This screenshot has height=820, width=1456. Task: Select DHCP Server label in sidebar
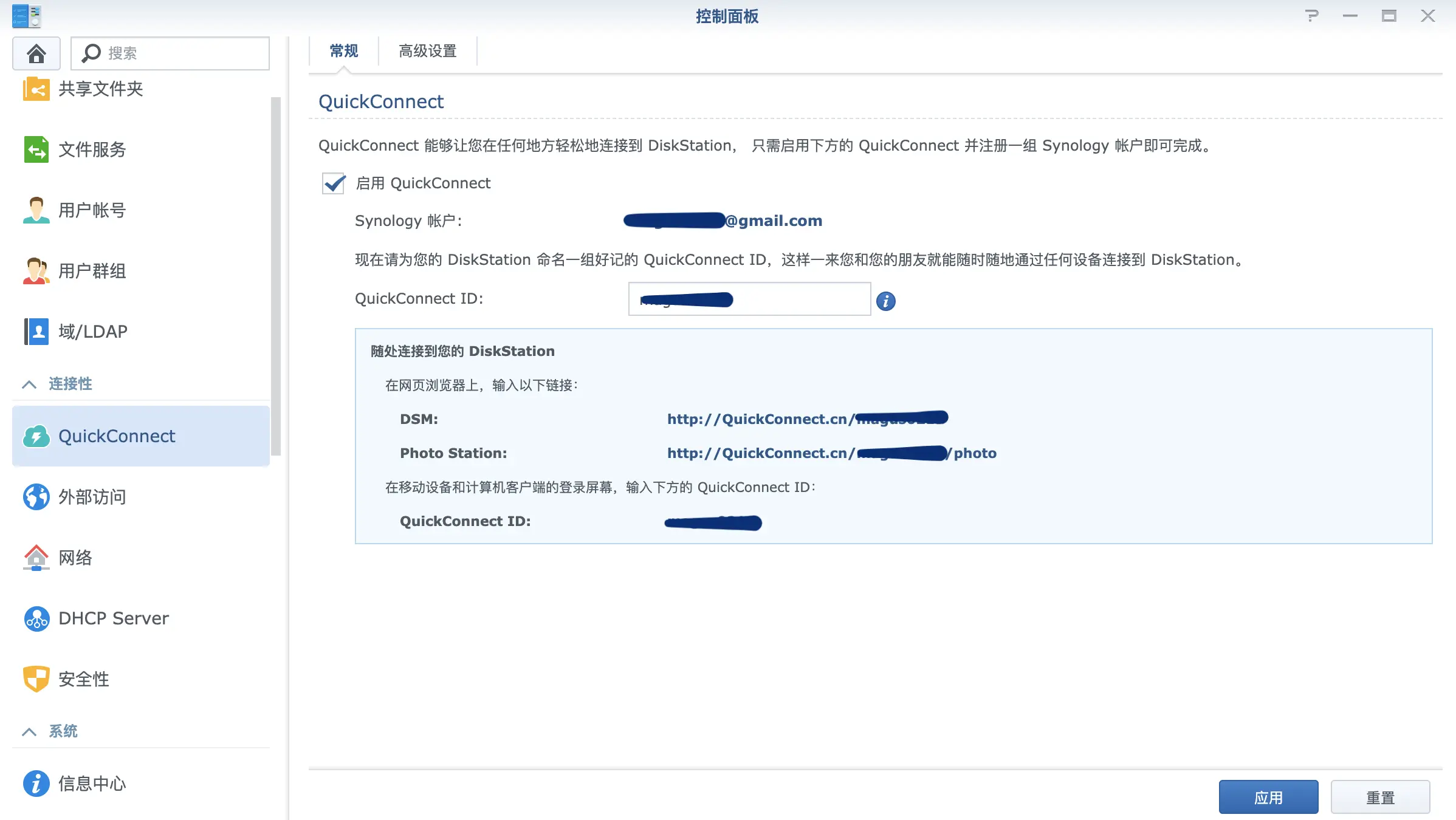point(114,618)
